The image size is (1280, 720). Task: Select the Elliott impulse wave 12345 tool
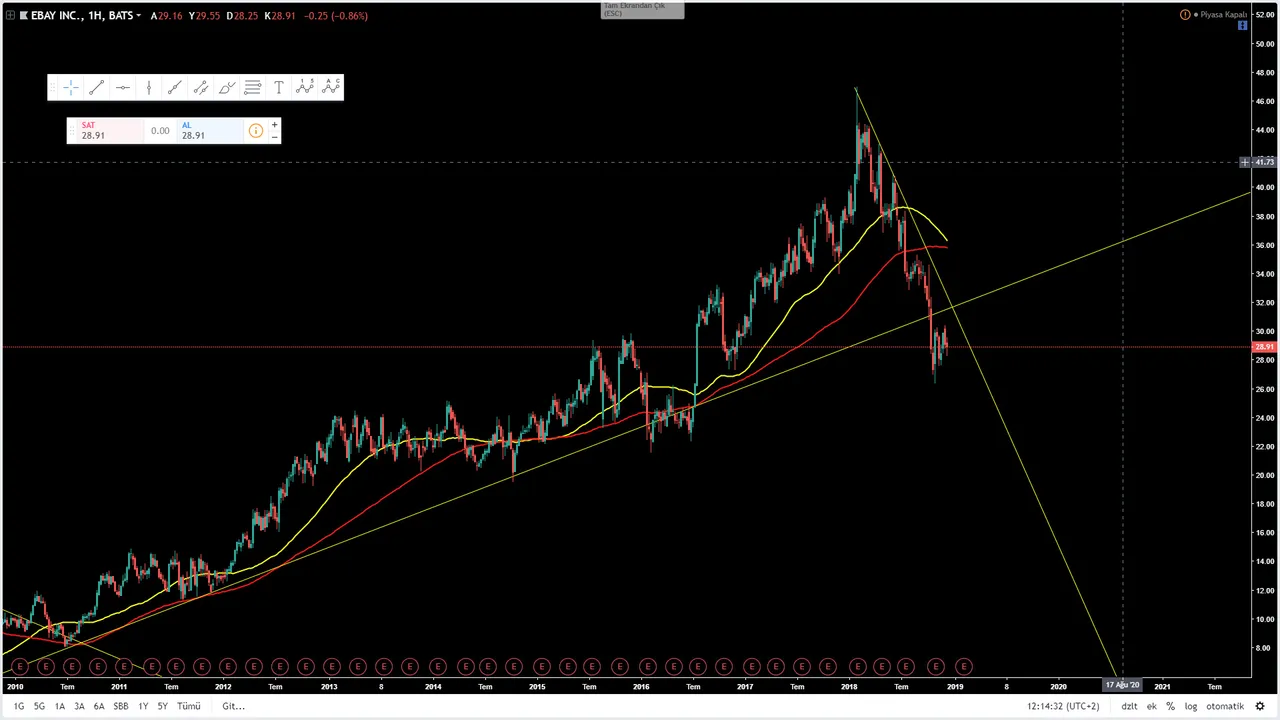305,88
